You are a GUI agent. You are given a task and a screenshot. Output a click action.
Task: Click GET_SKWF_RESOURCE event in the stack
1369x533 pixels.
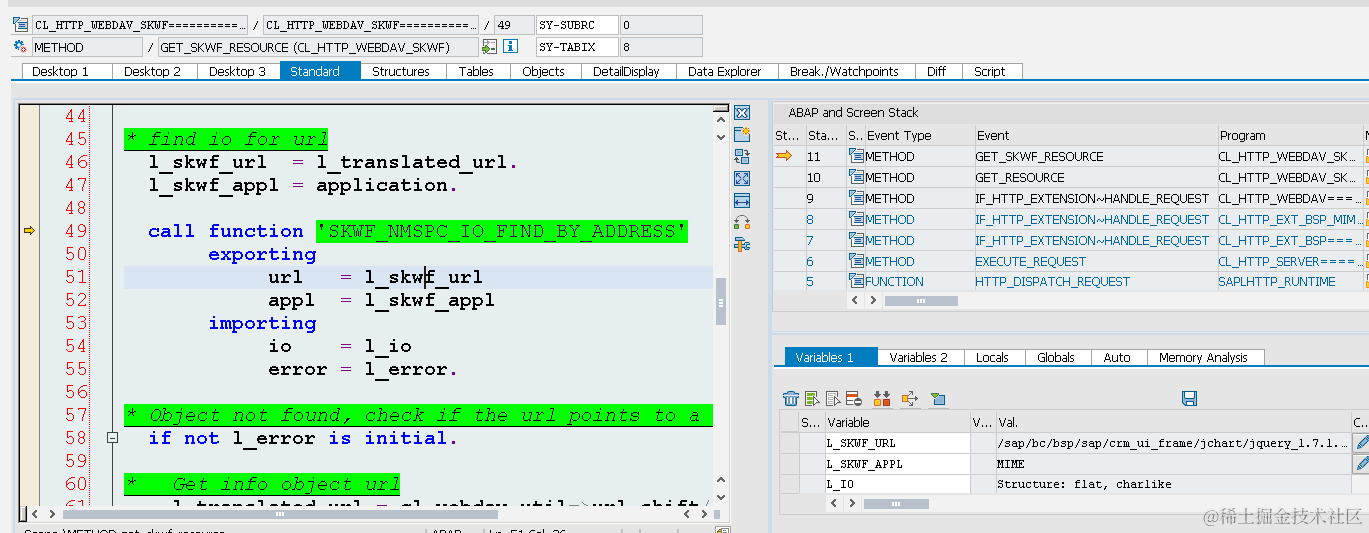click(x=1039, y=156)
